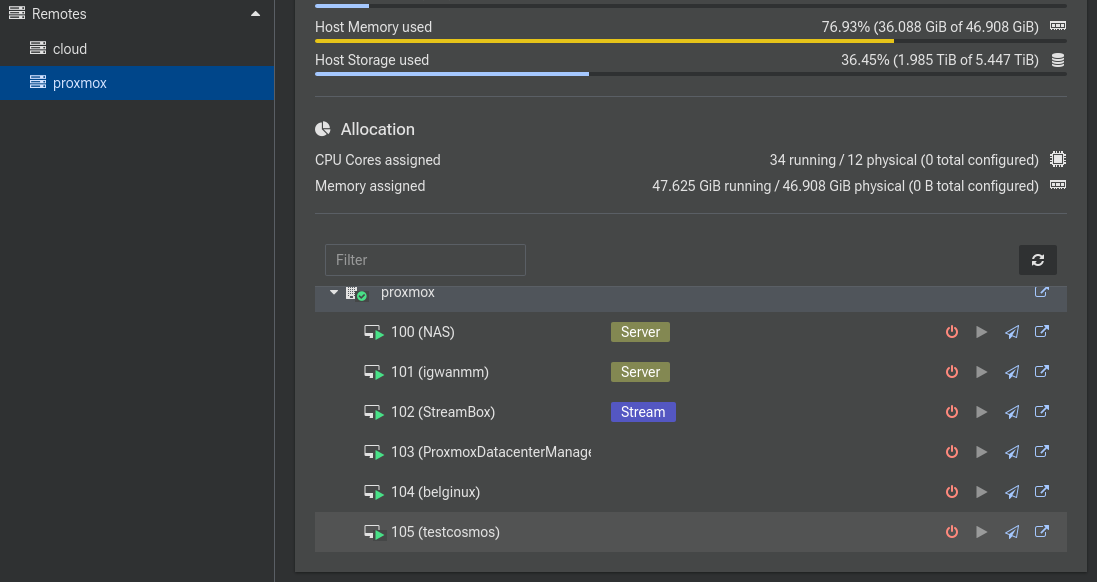Click the memory icon beside Host Memory used
The height and width of the screenshot is (582, 1097).
1058,26
